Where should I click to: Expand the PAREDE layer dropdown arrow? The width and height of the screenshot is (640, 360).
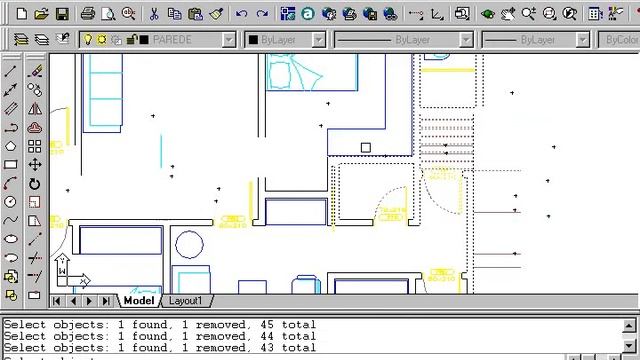(x=229, y=40)
